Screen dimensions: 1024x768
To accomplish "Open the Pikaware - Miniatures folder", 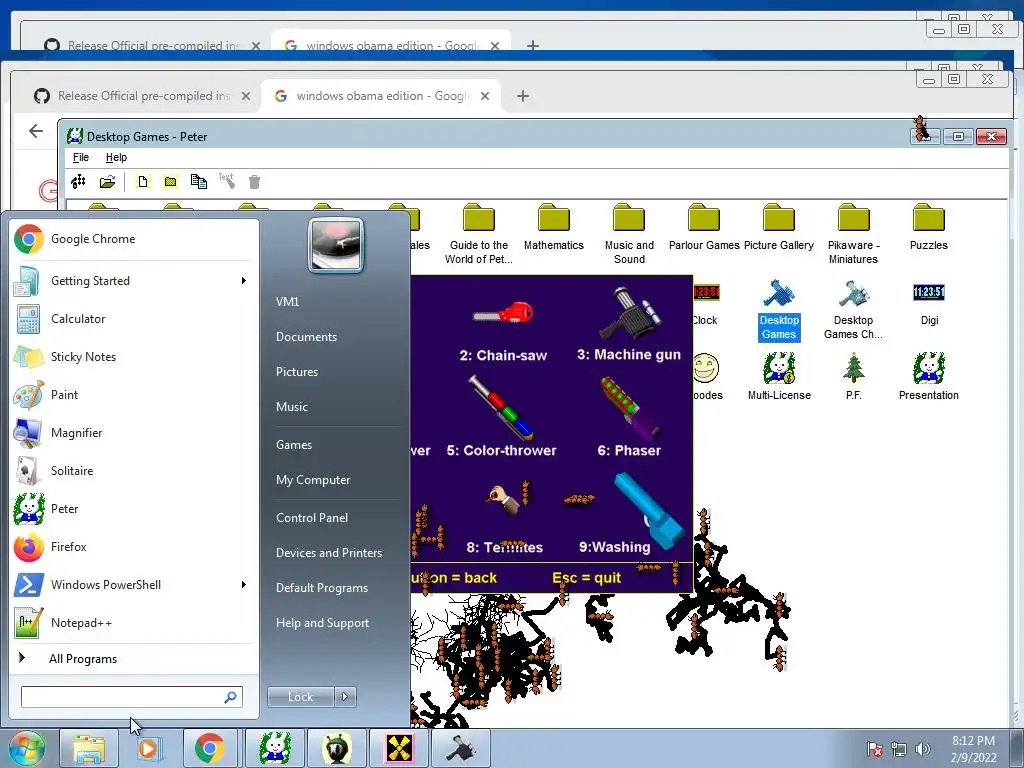I will click(x=854, y=234).
